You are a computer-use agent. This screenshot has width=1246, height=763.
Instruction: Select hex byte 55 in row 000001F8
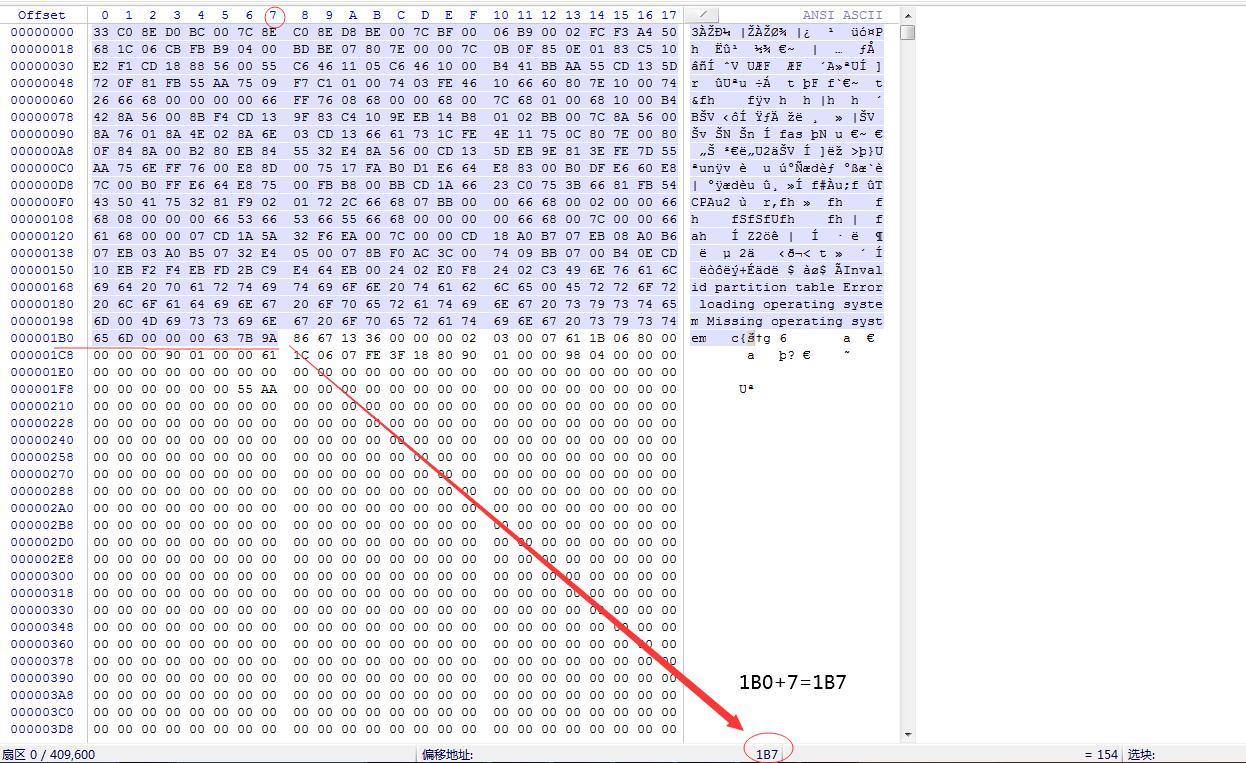245,389
